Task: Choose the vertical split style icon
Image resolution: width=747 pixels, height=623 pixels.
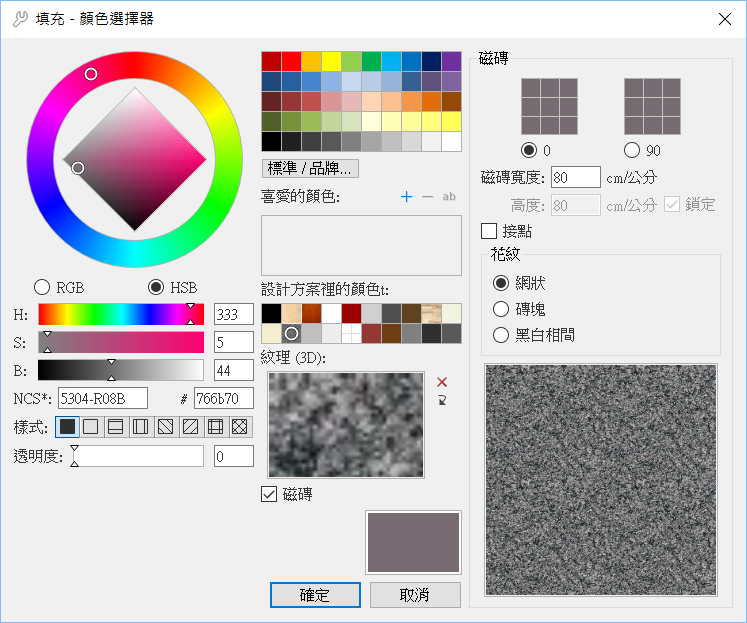Action: coord(140,427)
